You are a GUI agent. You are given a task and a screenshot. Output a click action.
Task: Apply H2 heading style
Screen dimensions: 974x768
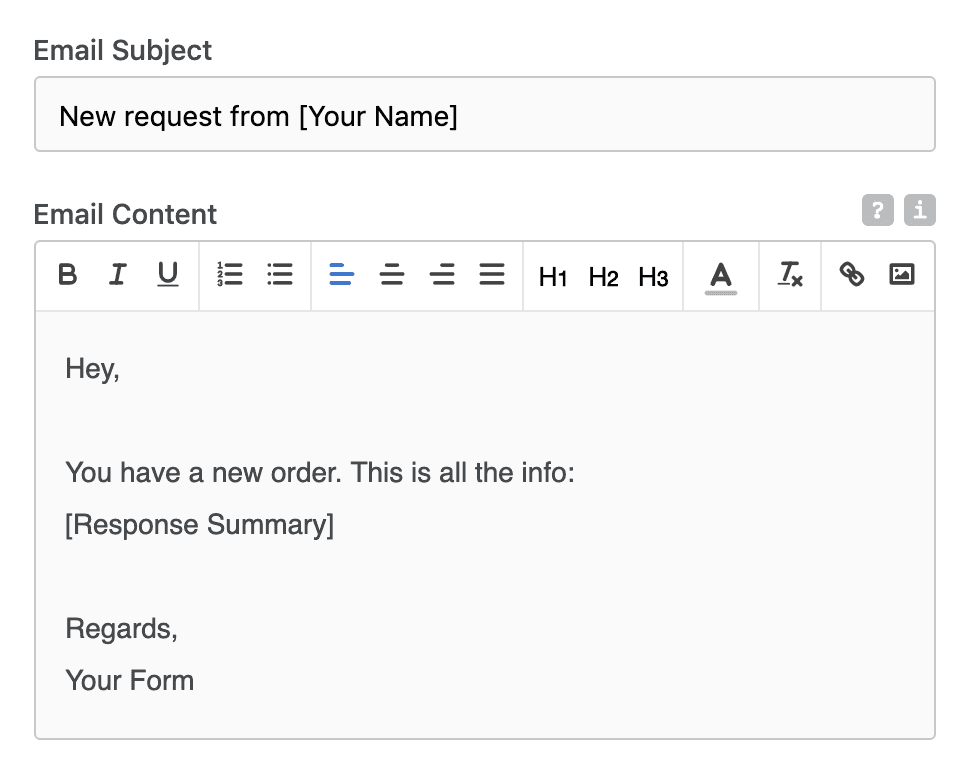(x=603, y=277)
